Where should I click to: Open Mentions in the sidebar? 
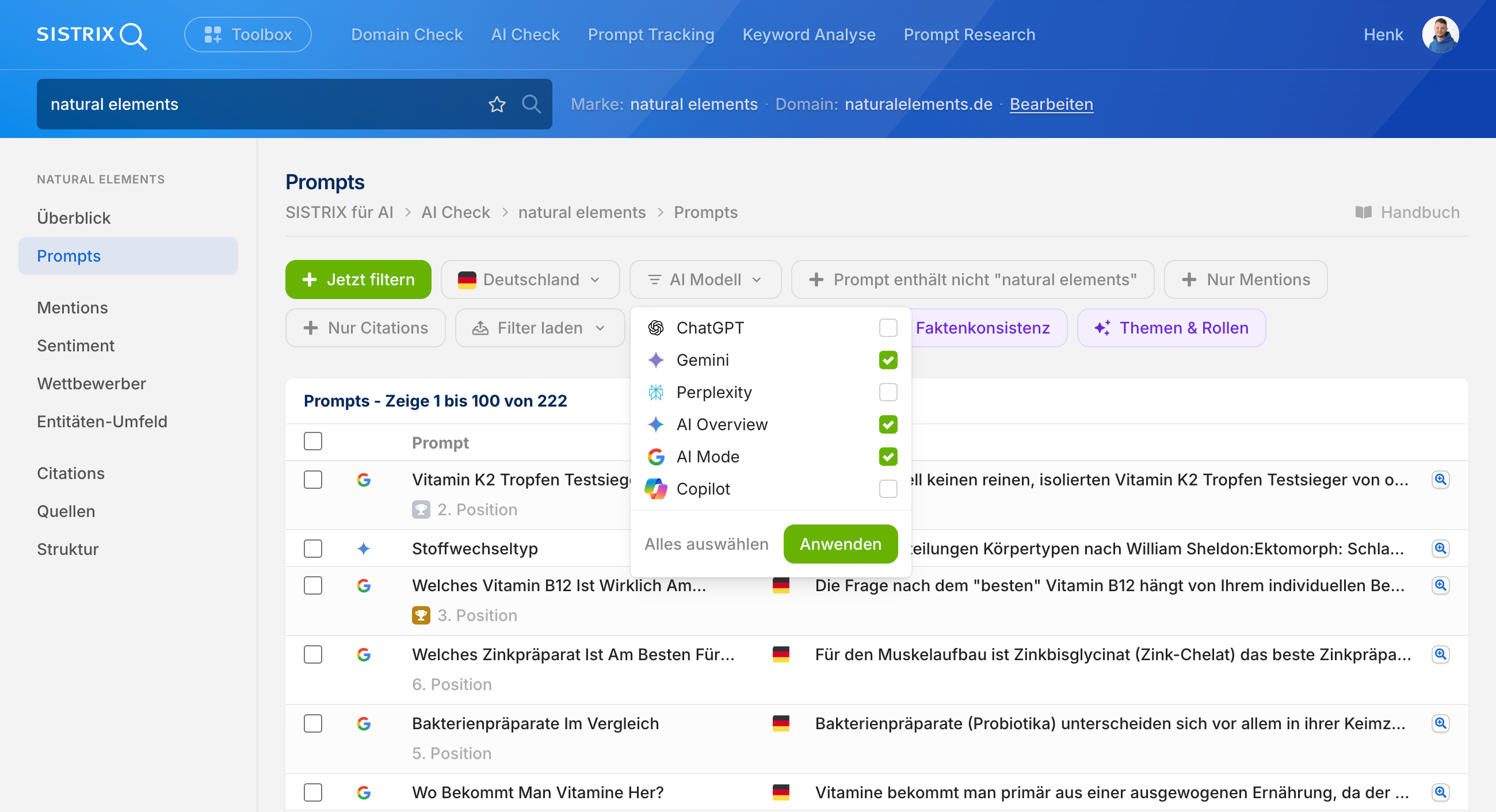[x=72, y=308]
